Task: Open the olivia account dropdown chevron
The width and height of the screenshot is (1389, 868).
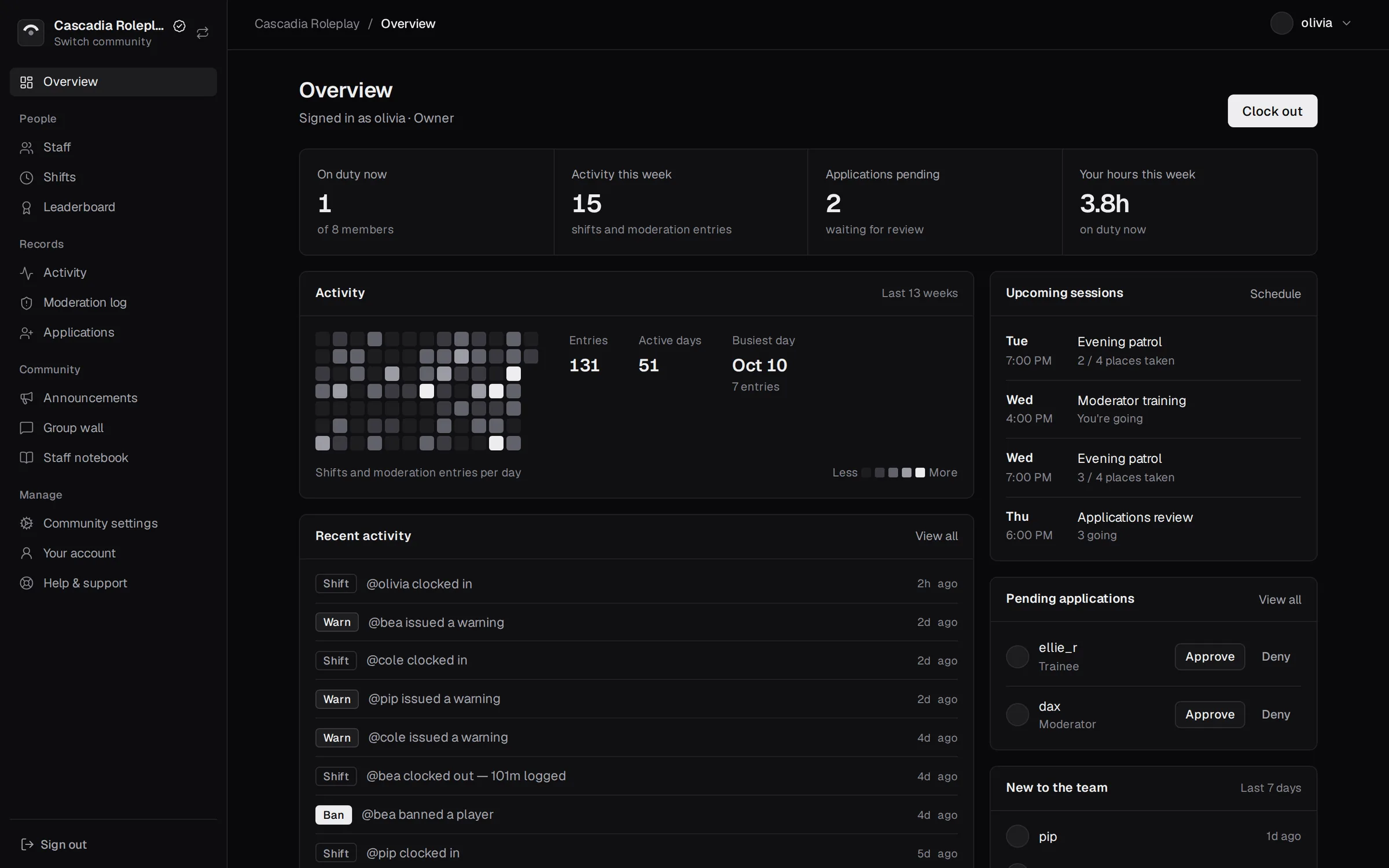Action: [1346, 23]
